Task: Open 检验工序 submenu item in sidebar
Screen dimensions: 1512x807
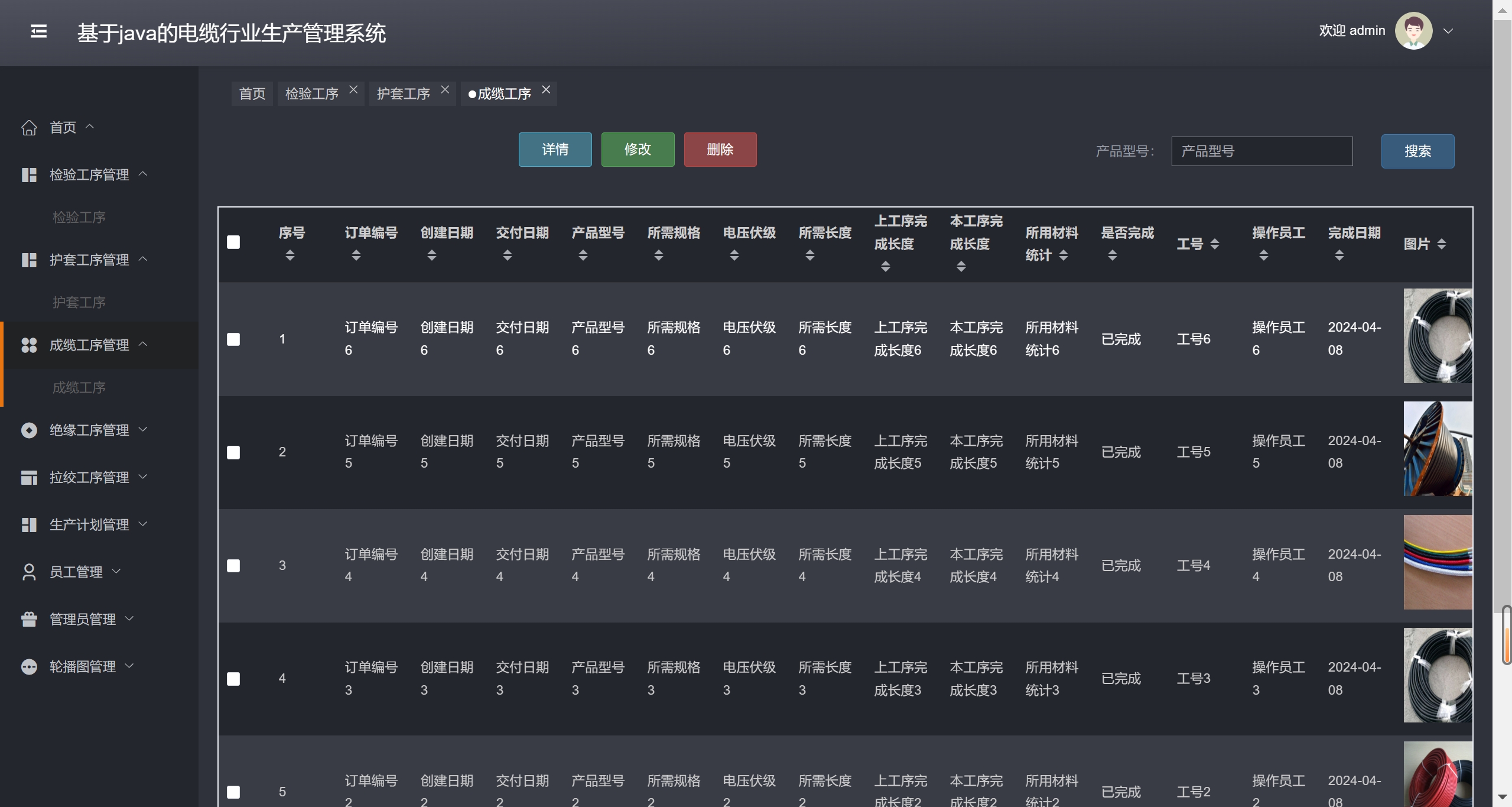Action: point(79,218)
